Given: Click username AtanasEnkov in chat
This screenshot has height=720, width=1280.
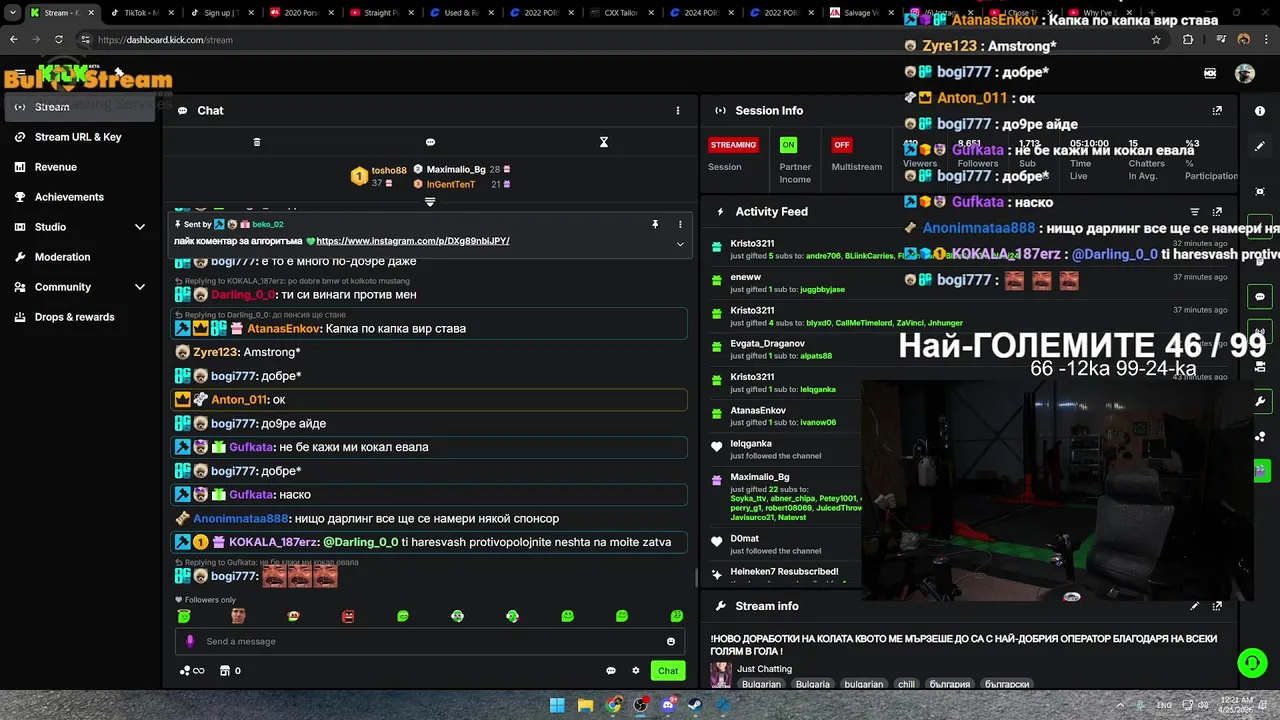Looking at the screenshot, I should 284,329.
